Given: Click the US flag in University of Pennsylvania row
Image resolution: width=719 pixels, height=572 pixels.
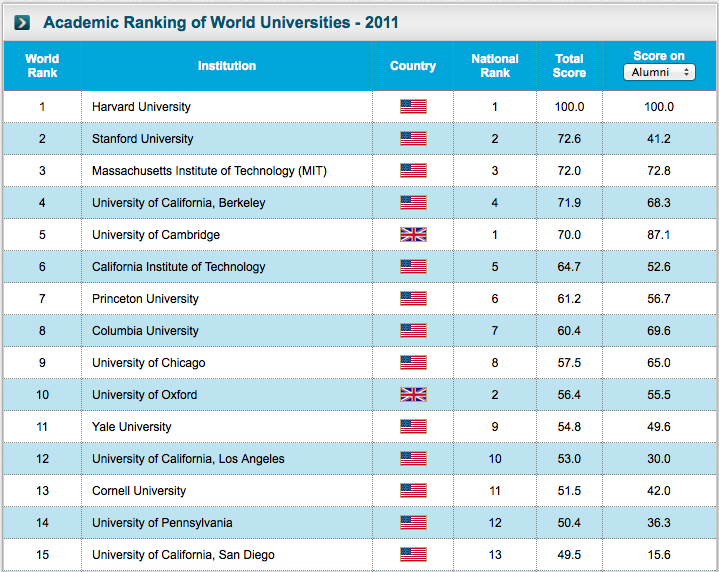Looking at the screenshot, I should click(413, 522).
